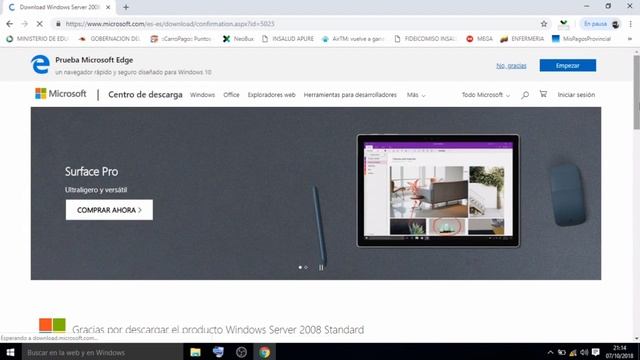This screenshot has width=640, height=360.
Task: Open MINISTERIO DE EDU bookmark
Action: (x=38, y=39)
